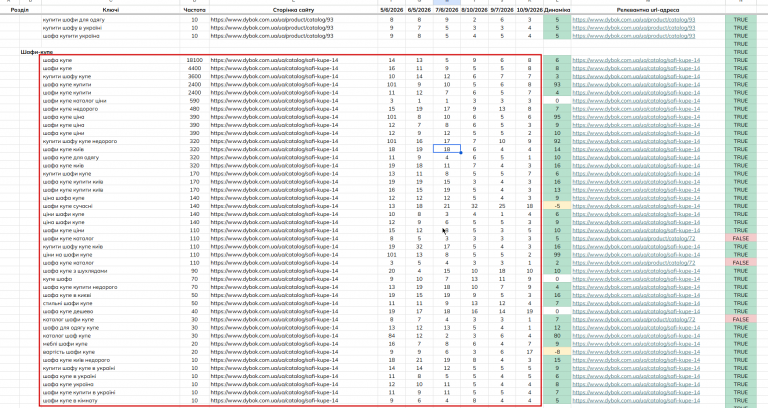Image resolution: width=768 pixels, height=408 pixels.
Task: Open relevant URL link in 'шафа купе з шухлядами' row
Action: 636,271
